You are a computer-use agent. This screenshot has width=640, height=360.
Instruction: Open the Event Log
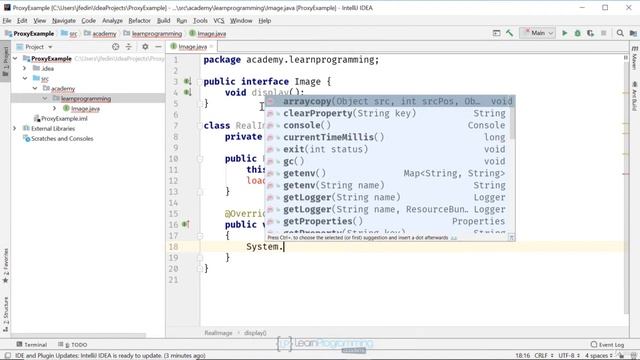tap(607, 344)
